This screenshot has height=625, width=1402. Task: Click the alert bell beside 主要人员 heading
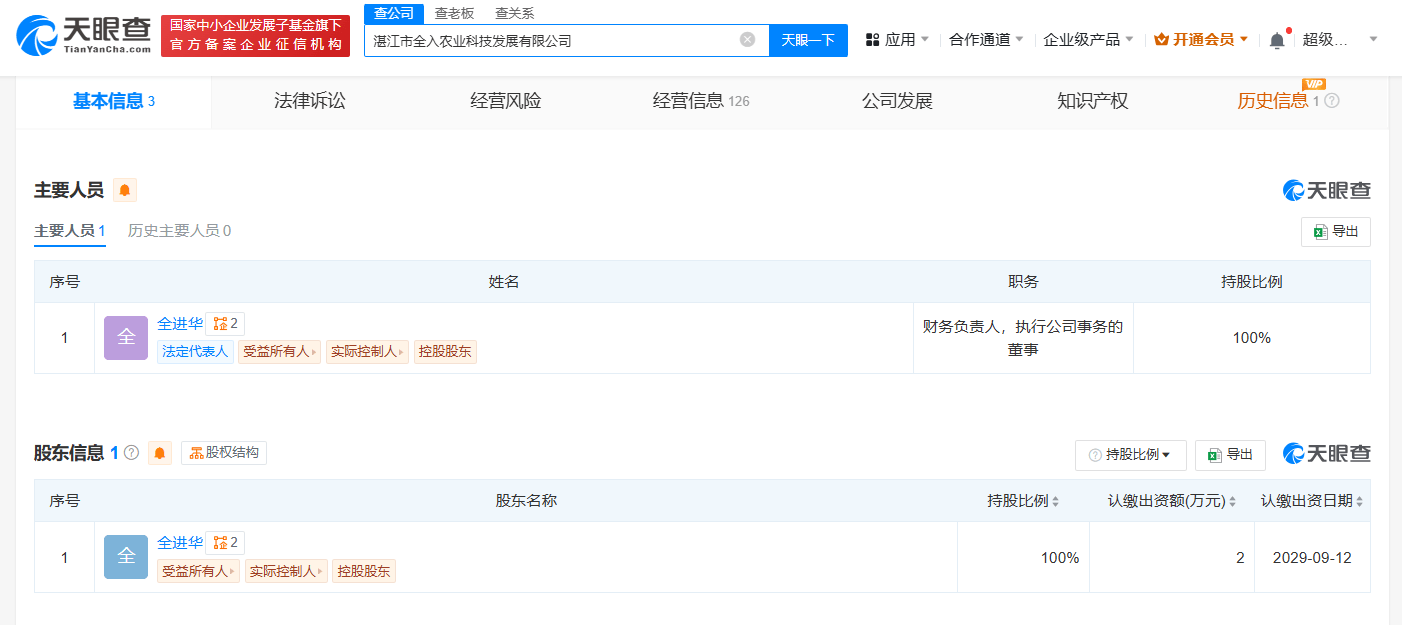pos(125,190)
